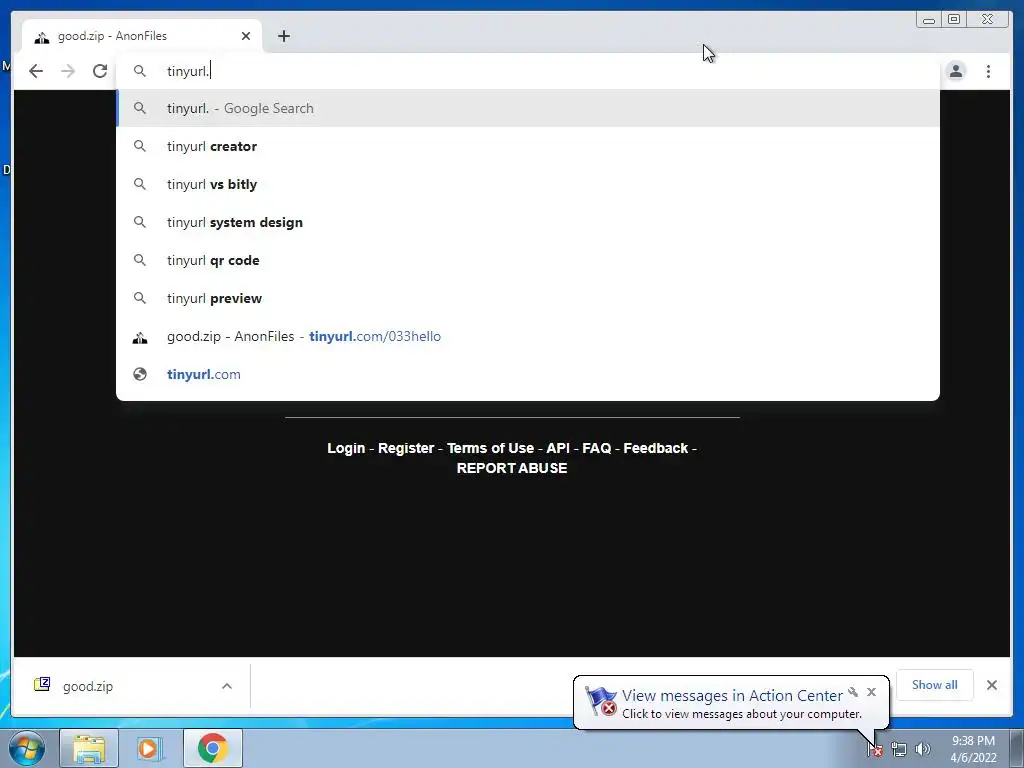The image size is (1024, 768).
Task: Pick the 'tinyurl creator' suggestion
Action: [528, 146]
